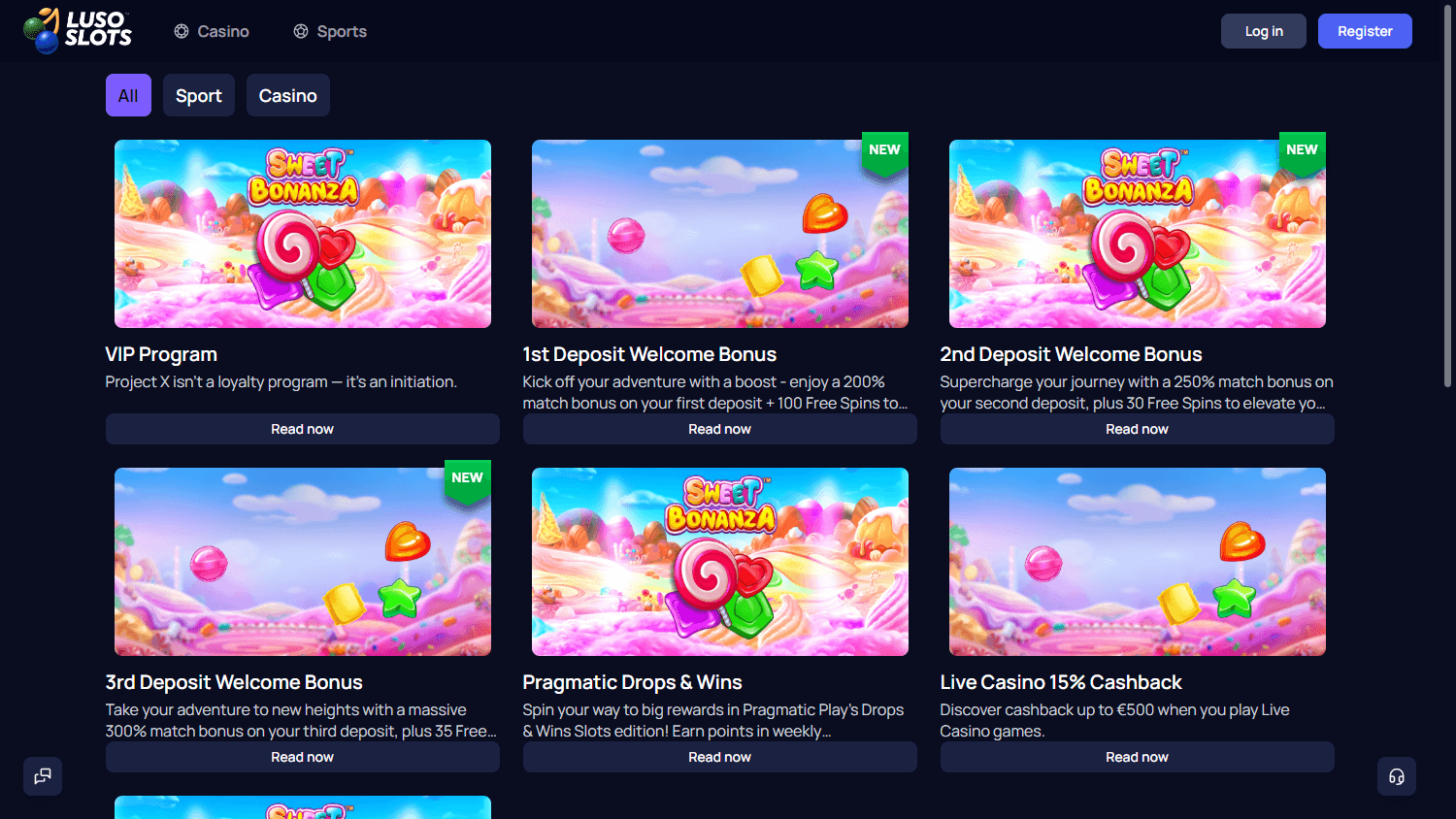Image resolution: width=1456 pixels, height=819 pixels.
Task: Click the 'Project X isn't a loyalty program' description
Action: coord(281,381)
